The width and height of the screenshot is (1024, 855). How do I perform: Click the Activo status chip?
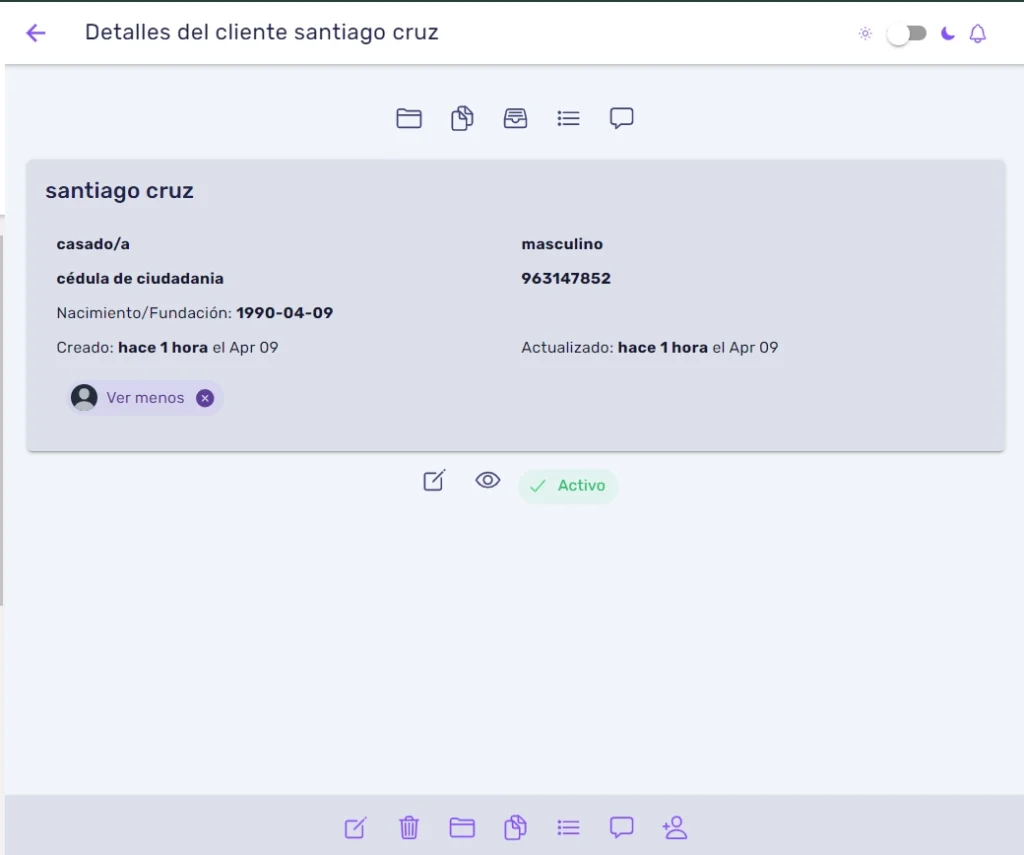point(568,486)
